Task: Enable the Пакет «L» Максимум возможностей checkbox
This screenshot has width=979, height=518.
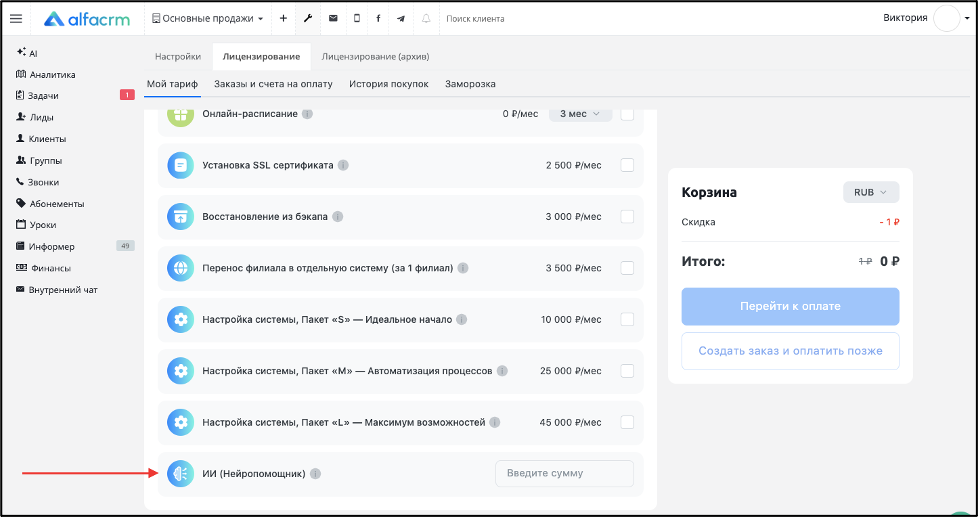Action: pyautogui.click(x=627, y=423)
